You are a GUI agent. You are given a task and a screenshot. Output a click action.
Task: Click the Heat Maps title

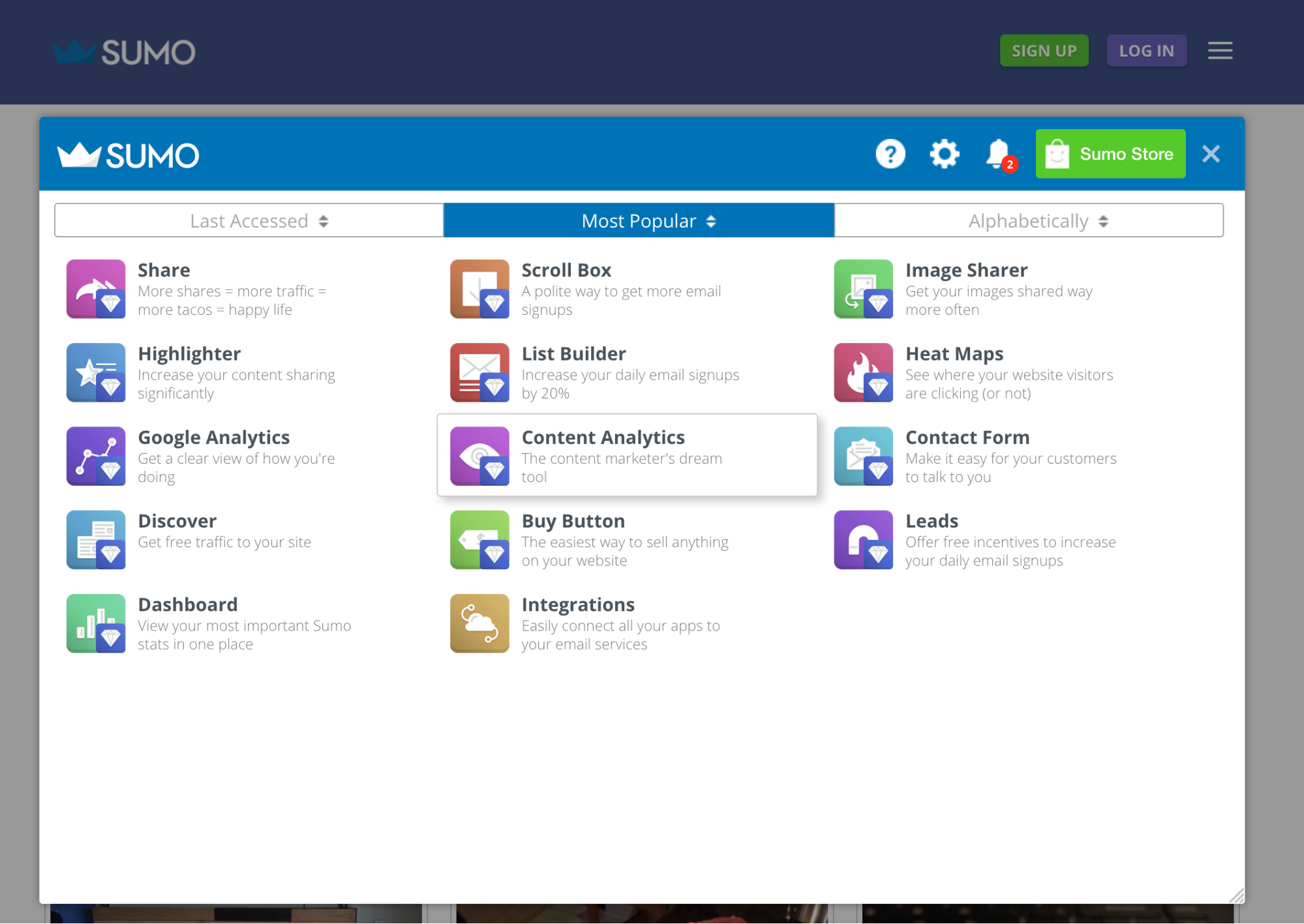click(x=954, y=353)
